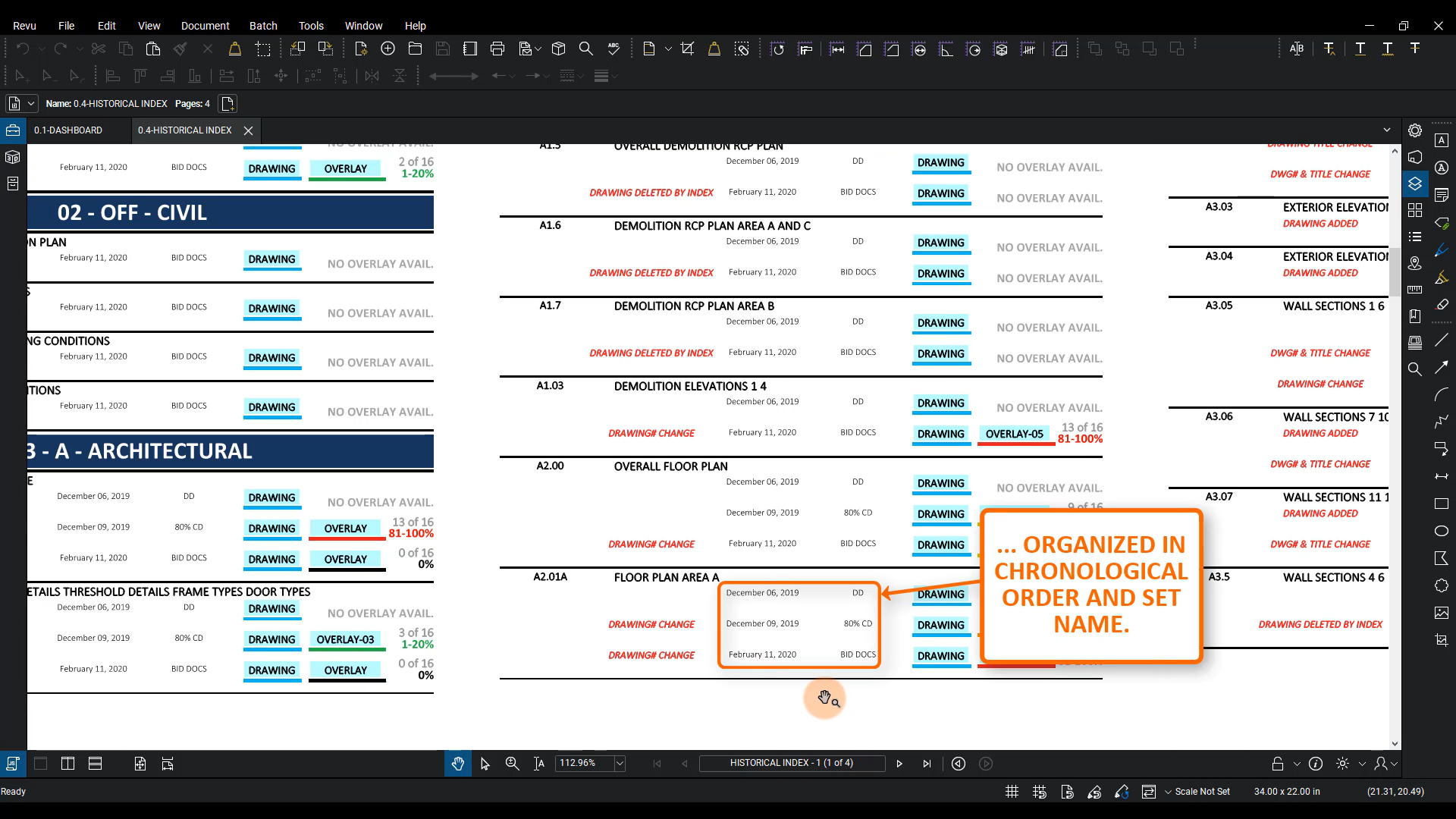This screenshot has width=1456, height=819.
Task: Go to next page arrow
Action: tap(899, 764)
